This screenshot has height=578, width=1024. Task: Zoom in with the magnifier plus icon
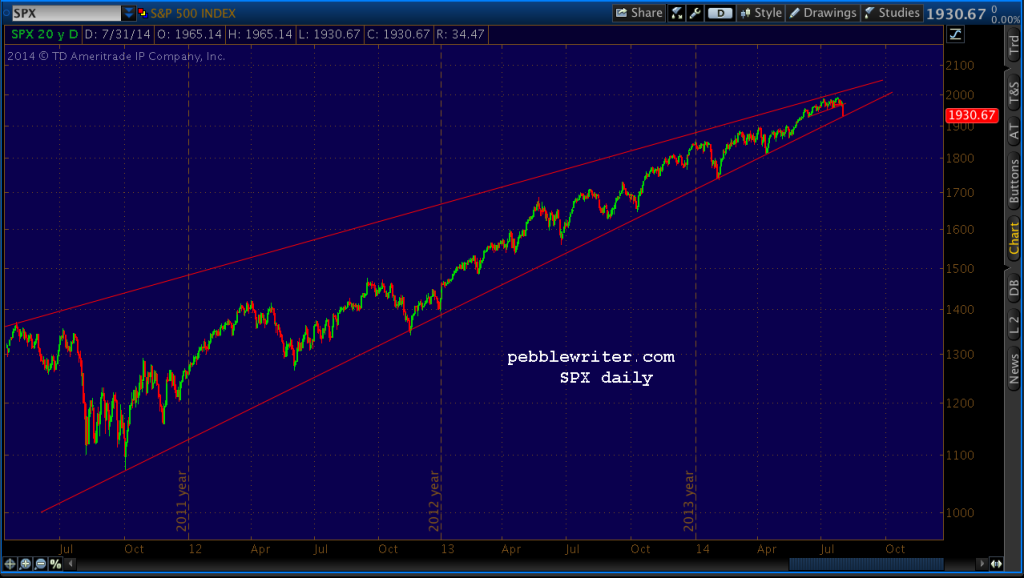point(25,564)
